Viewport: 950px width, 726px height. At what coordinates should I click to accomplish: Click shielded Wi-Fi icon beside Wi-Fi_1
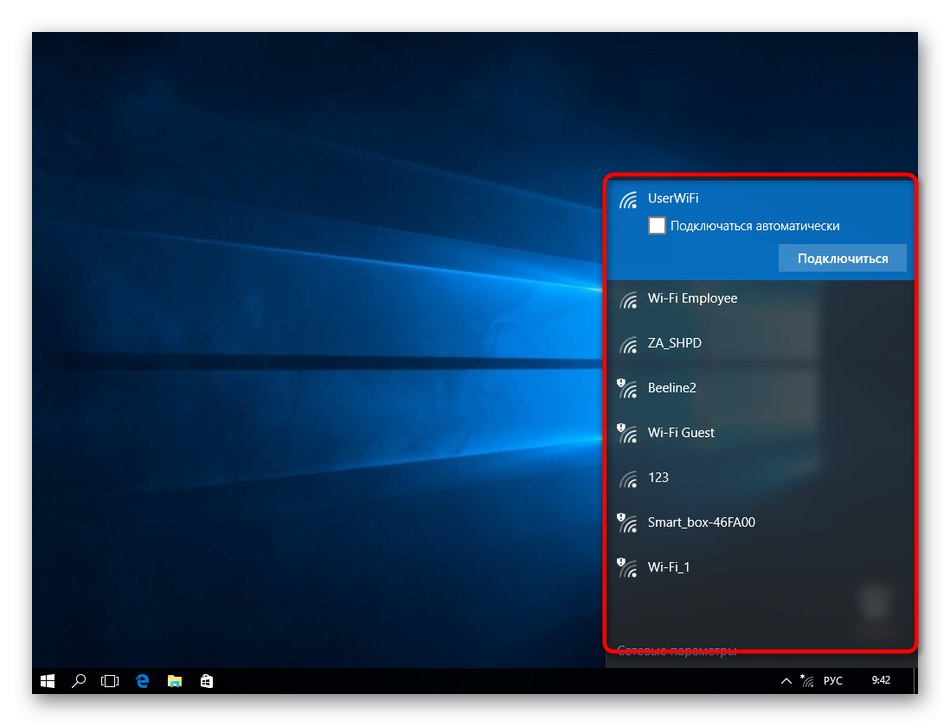click(627, 568)
